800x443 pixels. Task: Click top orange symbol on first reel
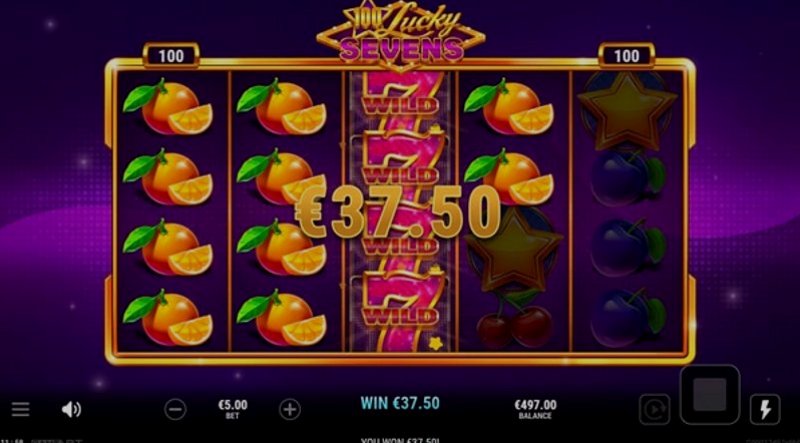168,106
